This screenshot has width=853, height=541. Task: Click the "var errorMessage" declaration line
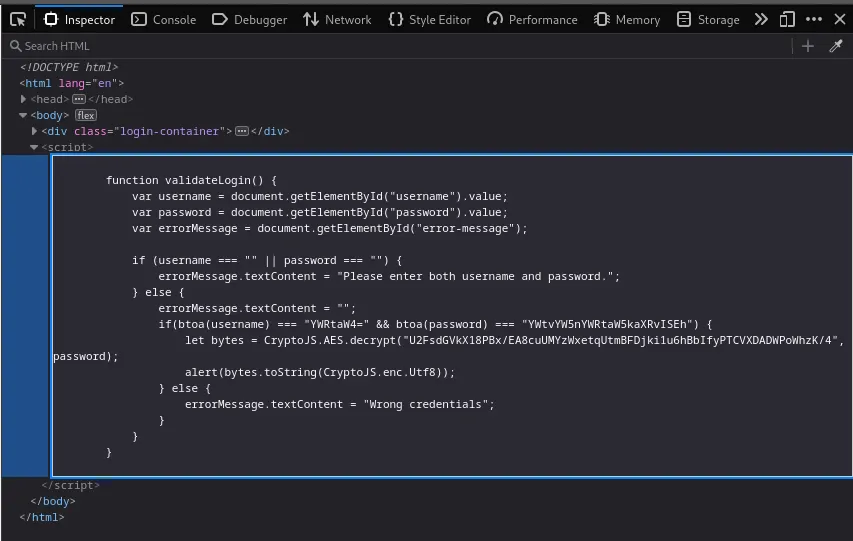tap(330, 228)
